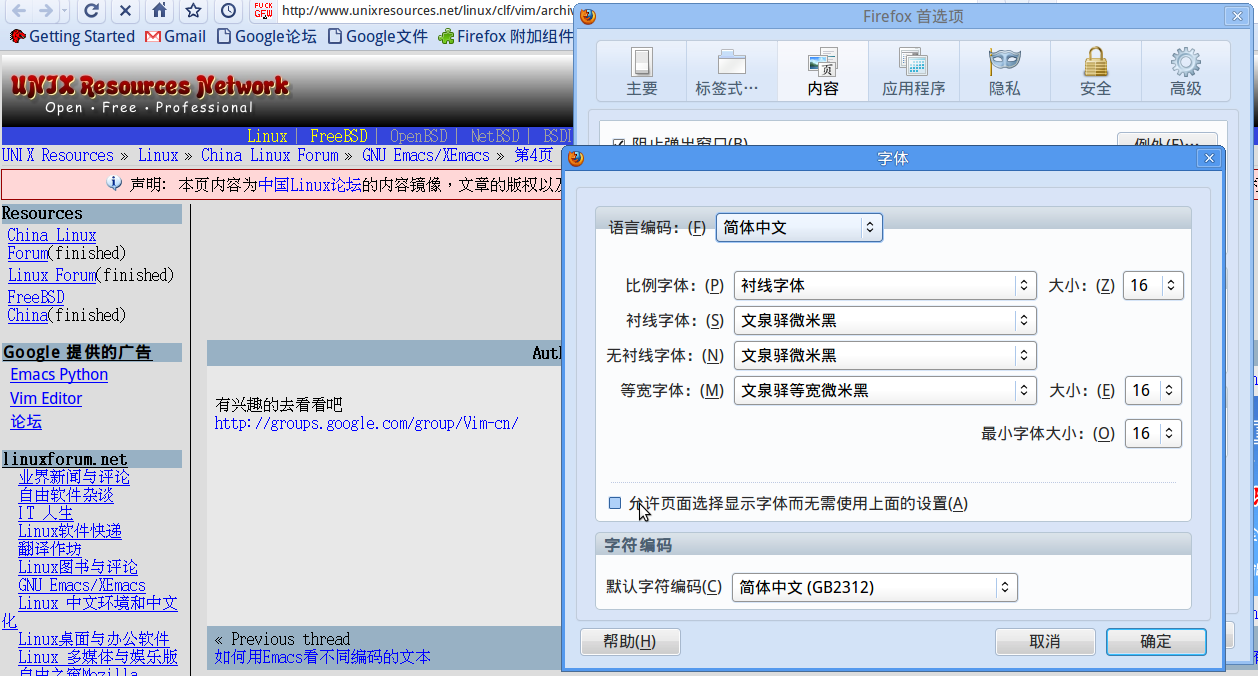Open the IT 人生 sidebar link
This screenshot has height=676, width=1258.
tap(46, 513)
